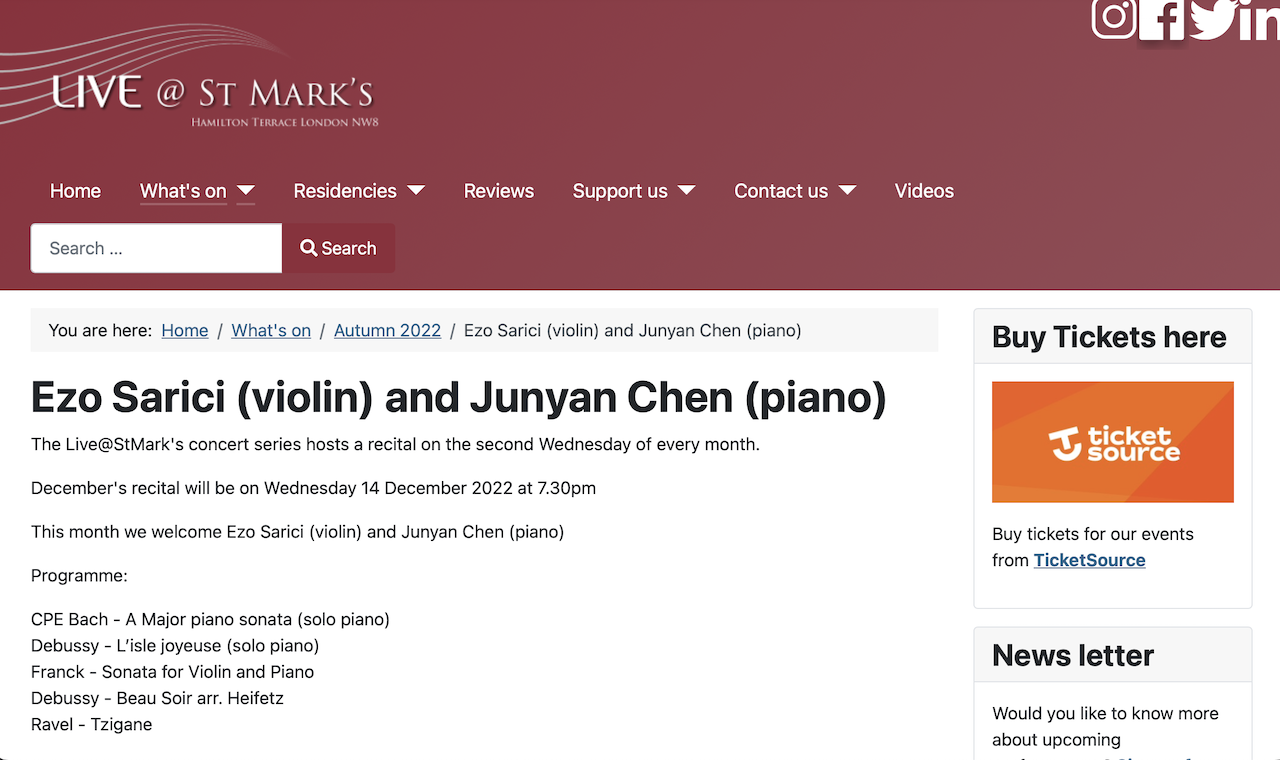Expand the Residencies dropdown arrow

[416, 191]
